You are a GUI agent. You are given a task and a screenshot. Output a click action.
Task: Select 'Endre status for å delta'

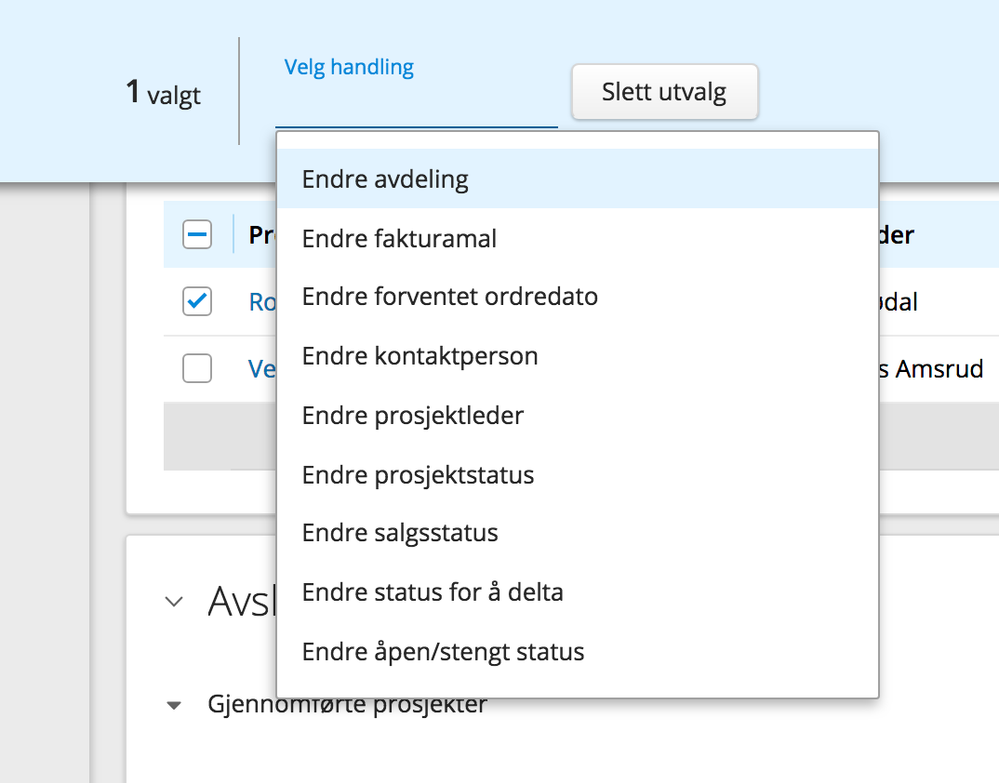pos(577,593)
